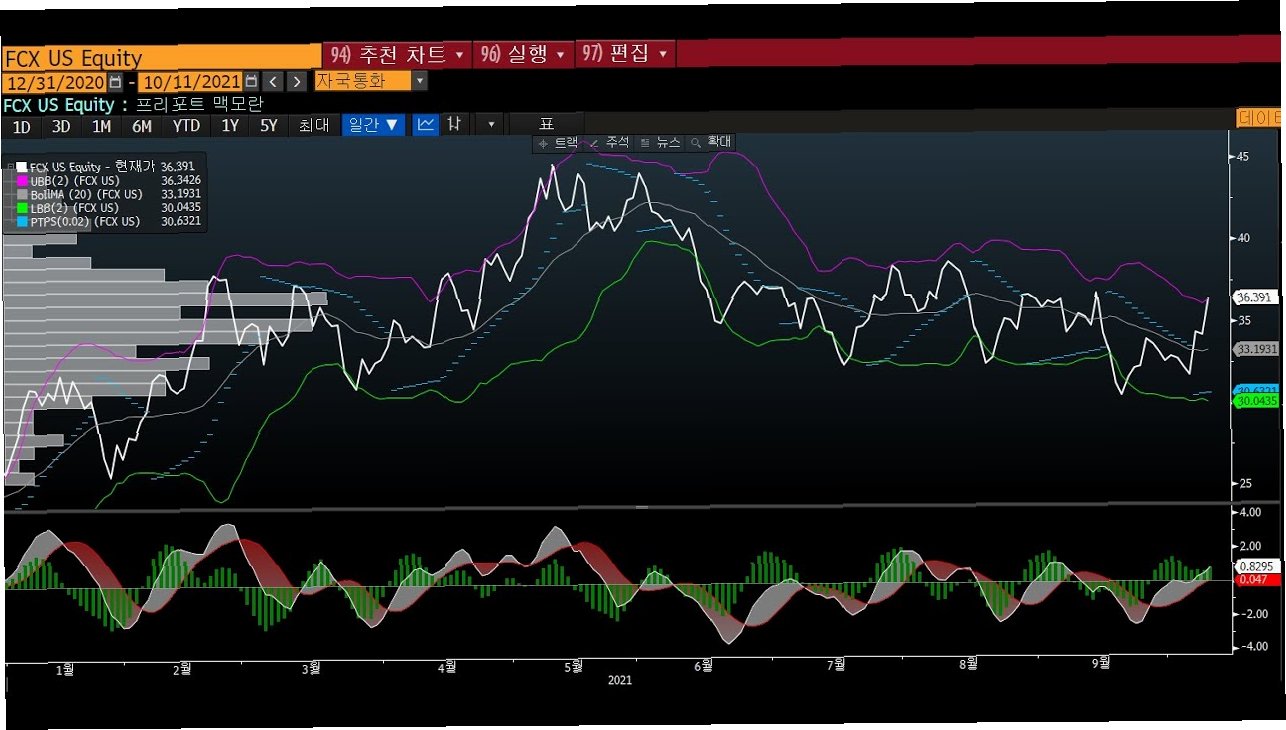Click green 30.0435 axis value label
Image resolution: width=1286 pixels, height=730 pixels.
click(1257, 401)
